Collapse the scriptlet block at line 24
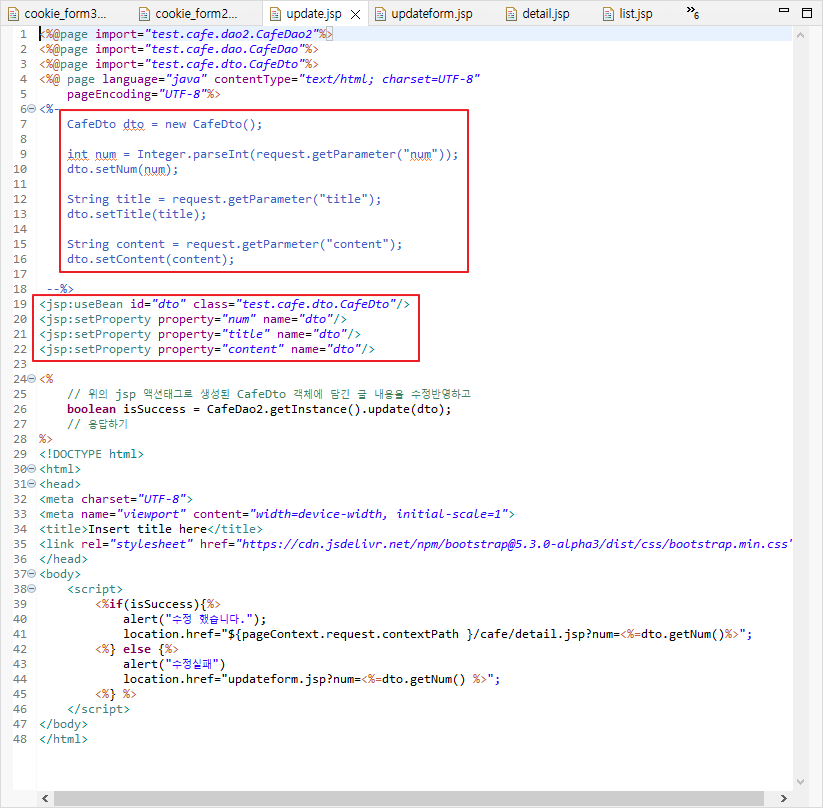The height and width of the screenshot is (808, 823). (x=31, y=379)
